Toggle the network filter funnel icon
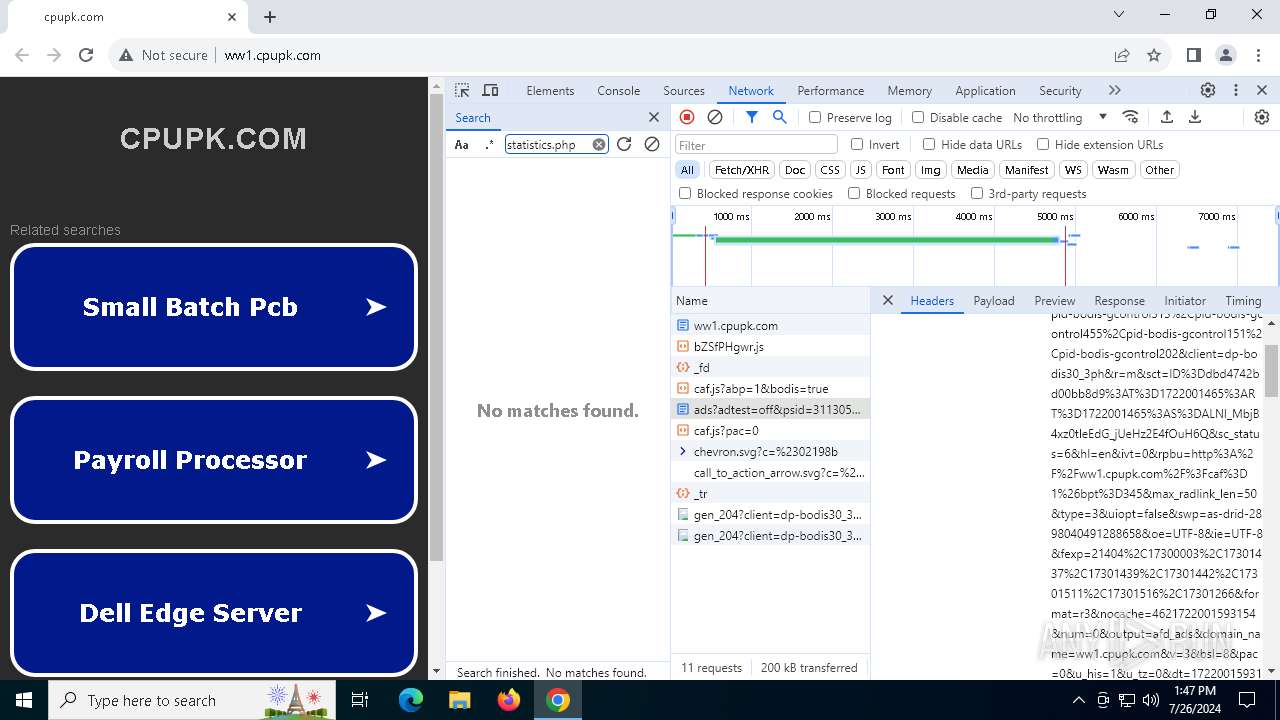This screenshot has height=720, width=1280. pyautogui.click(x=752, y=117)
